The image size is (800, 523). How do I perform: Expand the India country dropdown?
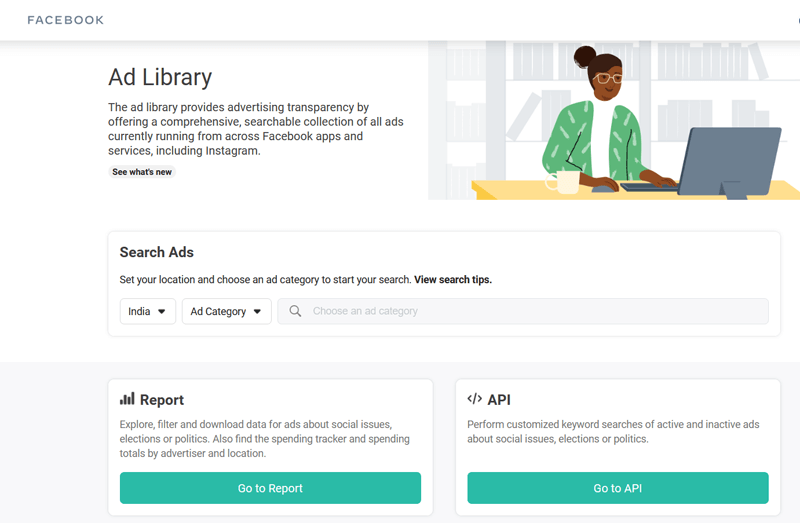148,311
